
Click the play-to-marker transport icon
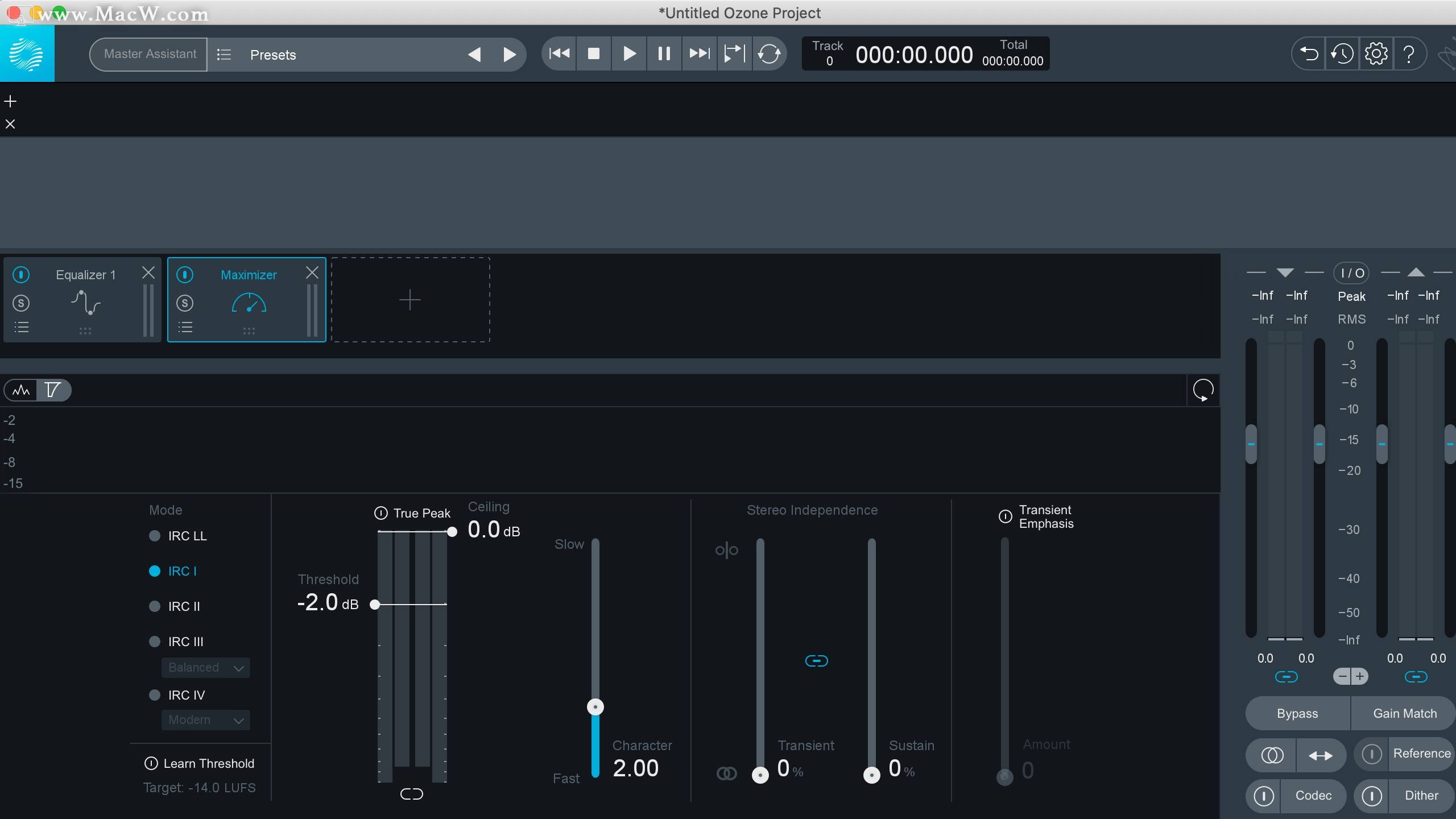point(734,53)
